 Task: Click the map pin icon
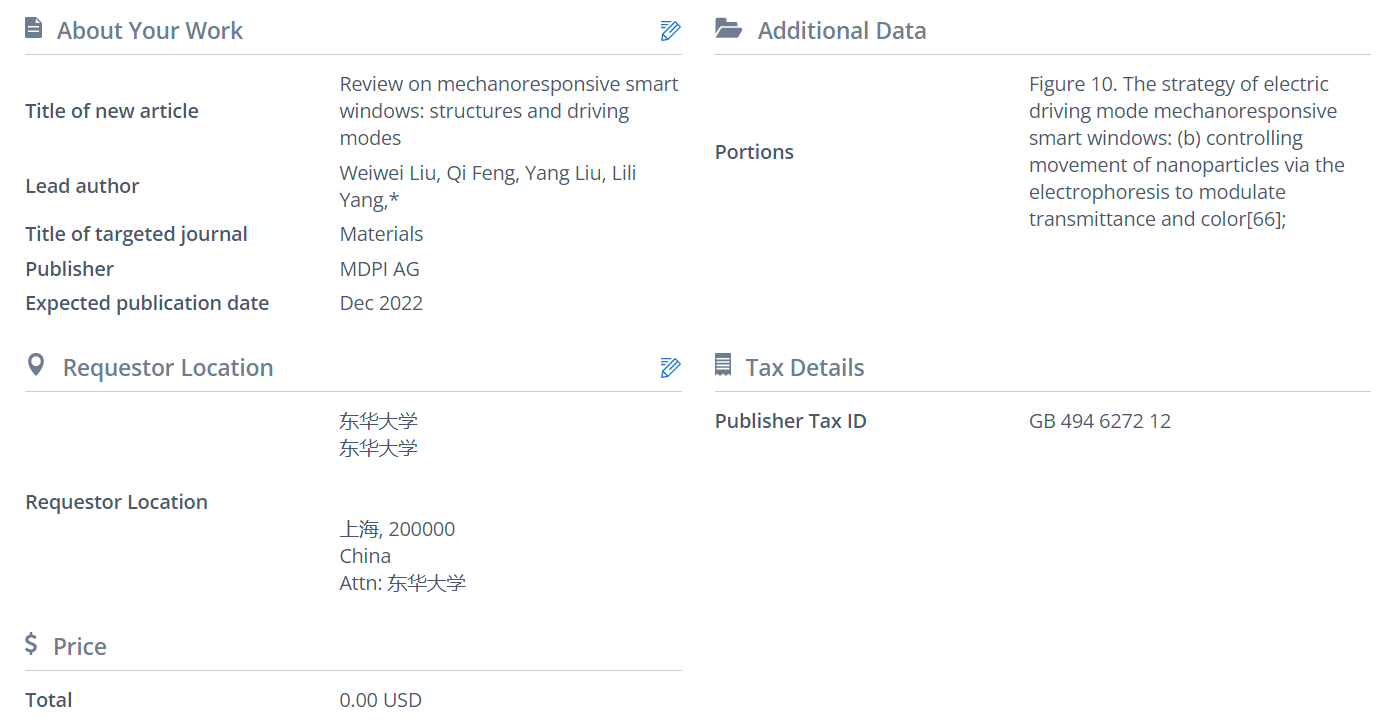[36, 366]
